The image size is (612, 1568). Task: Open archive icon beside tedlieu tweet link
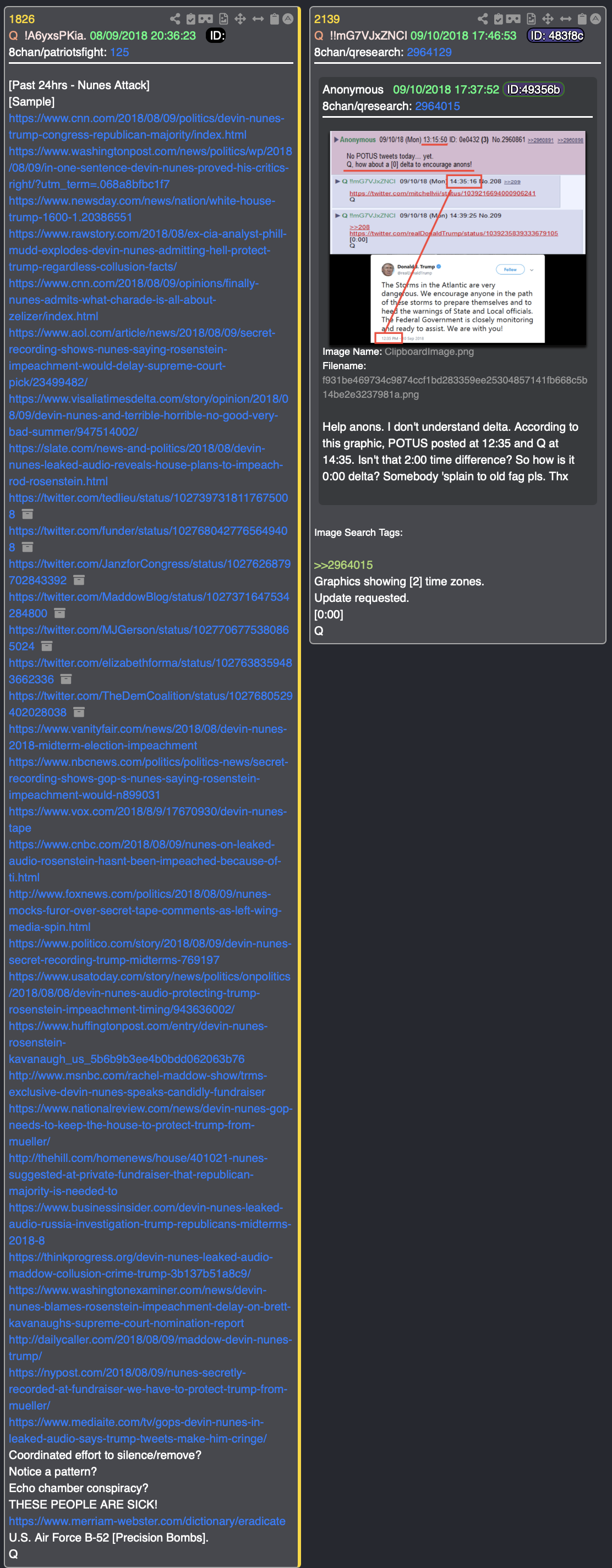click(28, 514)
